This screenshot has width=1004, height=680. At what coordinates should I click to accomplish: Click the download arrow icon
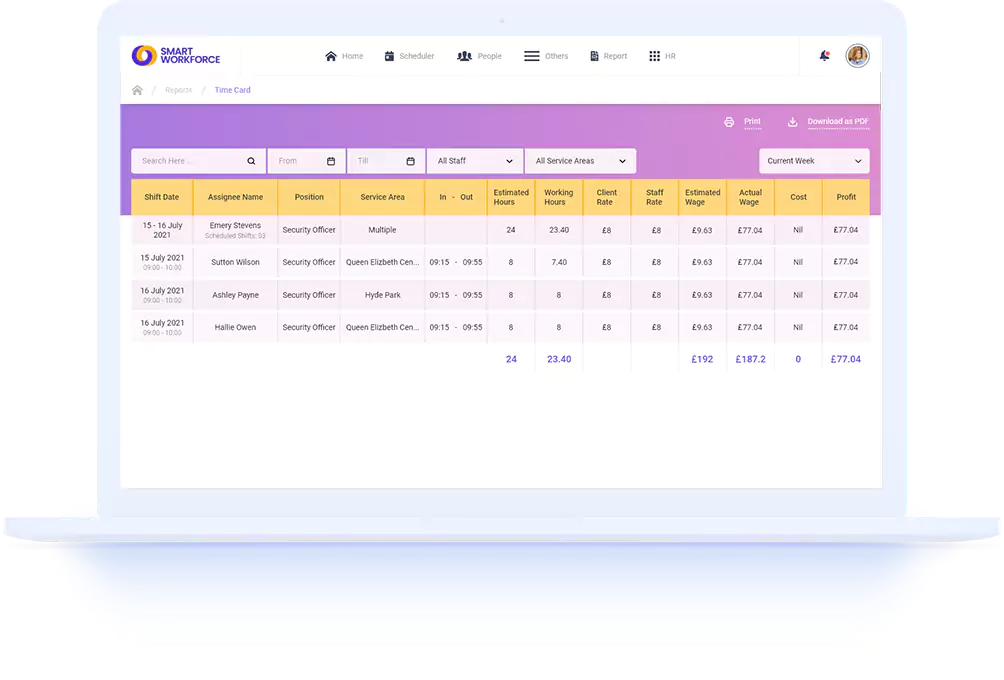pos(793,122)
